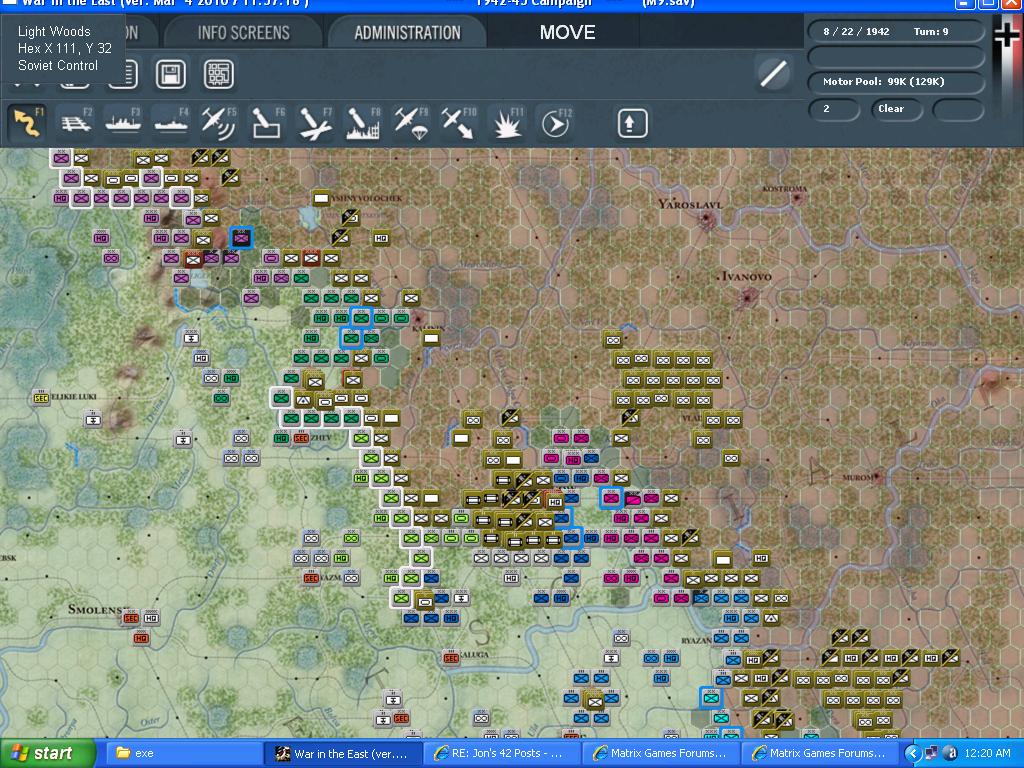
Task: Click the brick-pattern map icon beside save
Action: click(219, 74)
